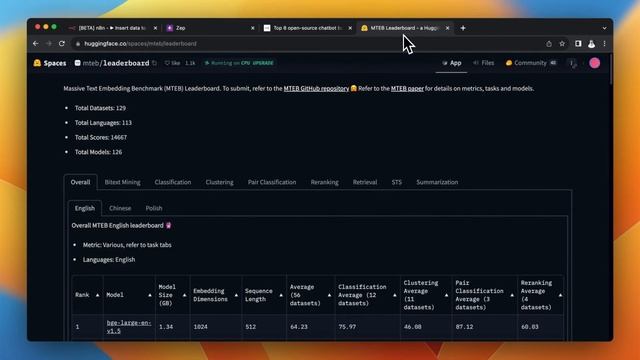
Task: Select the English language tab
Action: [x=84, y=208]
